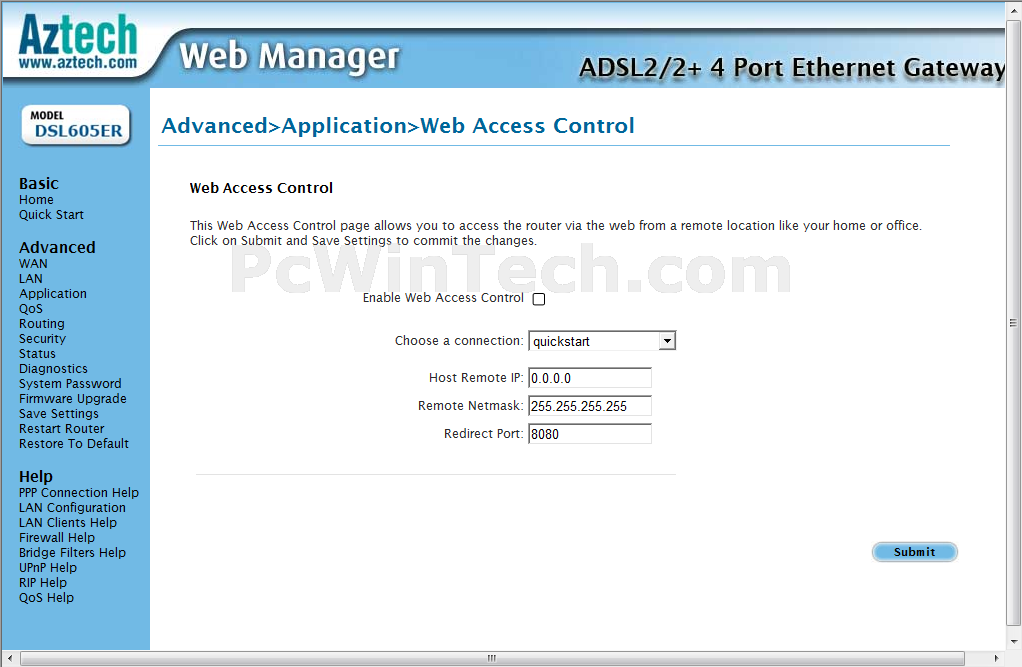Open UPnP Help
This screenshot has width=1022, height=667.
click(x=48, y=567)
